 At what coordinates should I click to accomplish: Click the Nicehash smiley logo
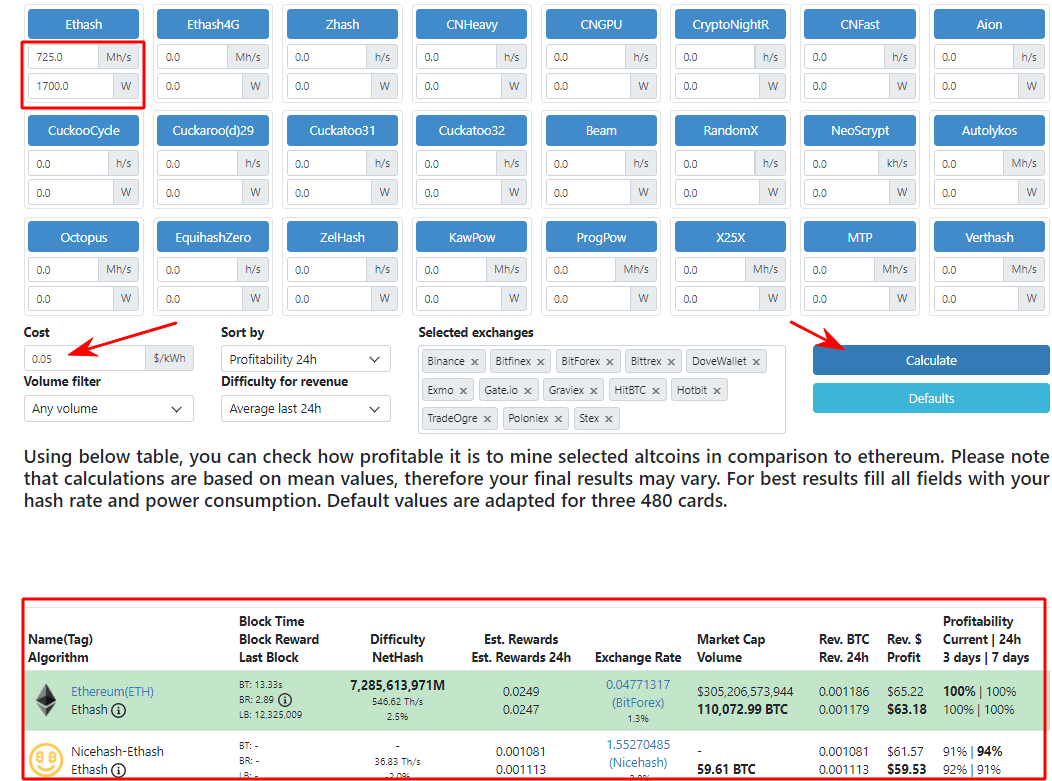[46, 760]
